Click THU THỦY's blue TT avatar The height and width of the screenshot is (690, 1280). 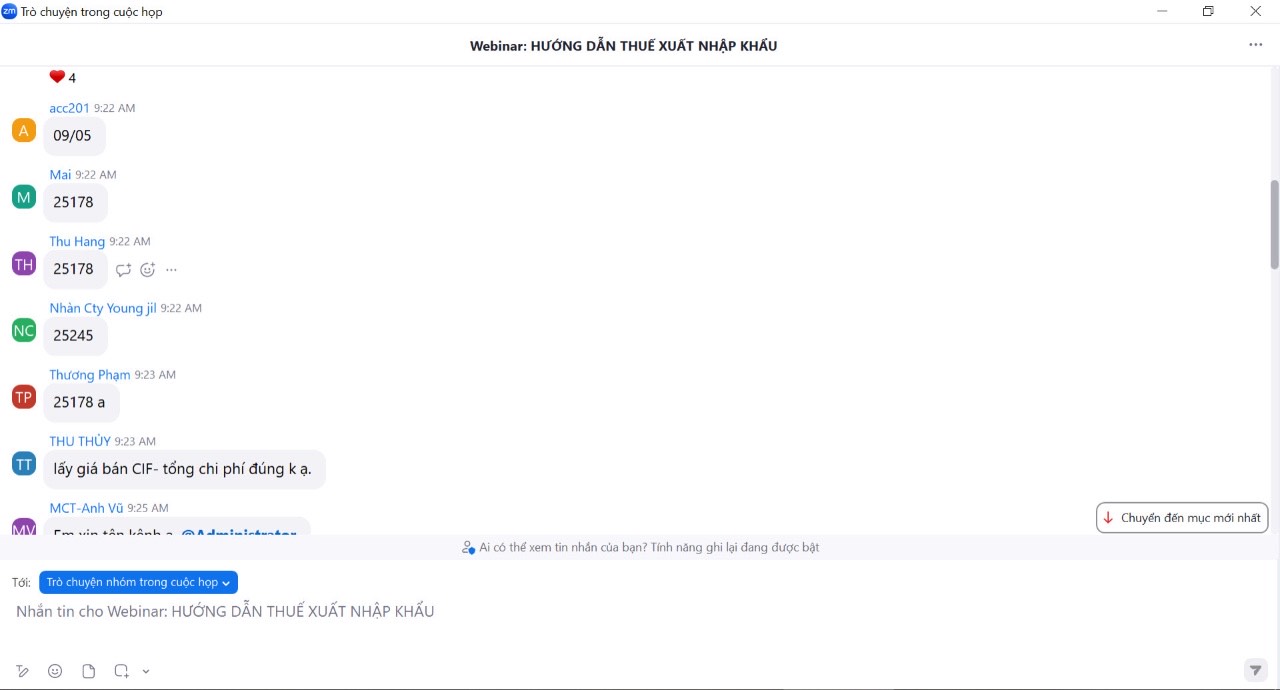click(x=24, y=464)
